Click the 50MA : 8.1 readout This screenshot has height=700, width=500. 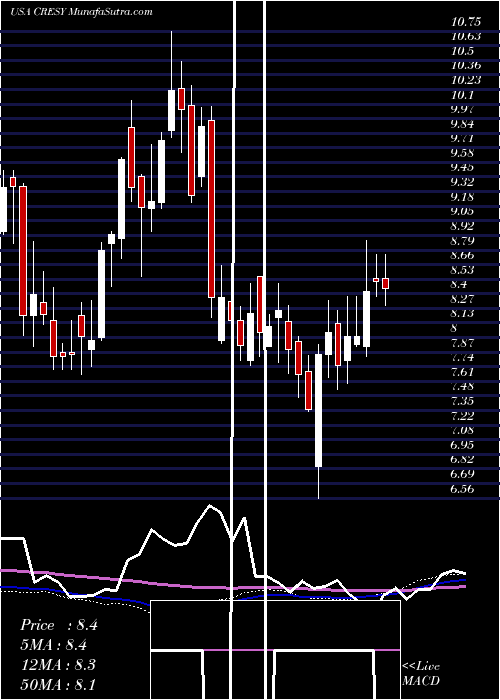[58, 684]
